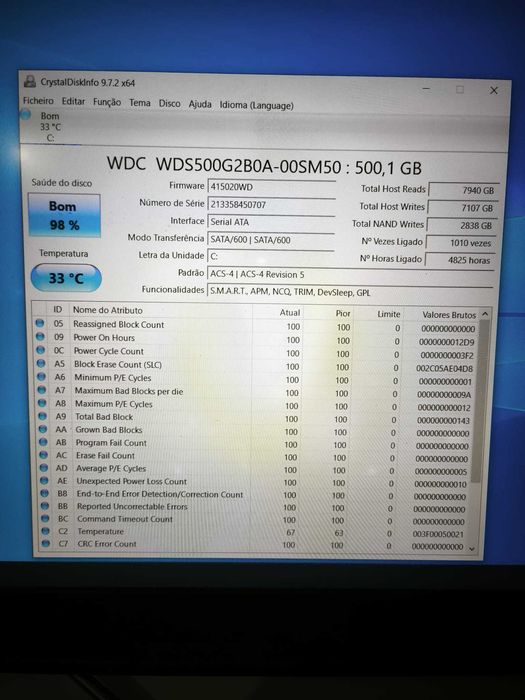Select the Power On Hours attribute name
Viewport: 525px width, 700px height.
[104, 338]
